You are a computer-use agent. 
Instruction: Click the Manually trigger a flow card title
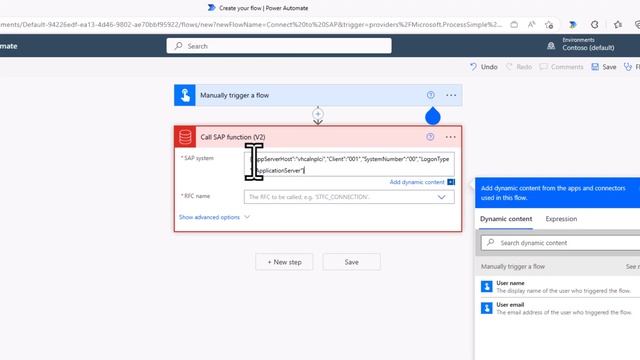(x=234, y=95)
